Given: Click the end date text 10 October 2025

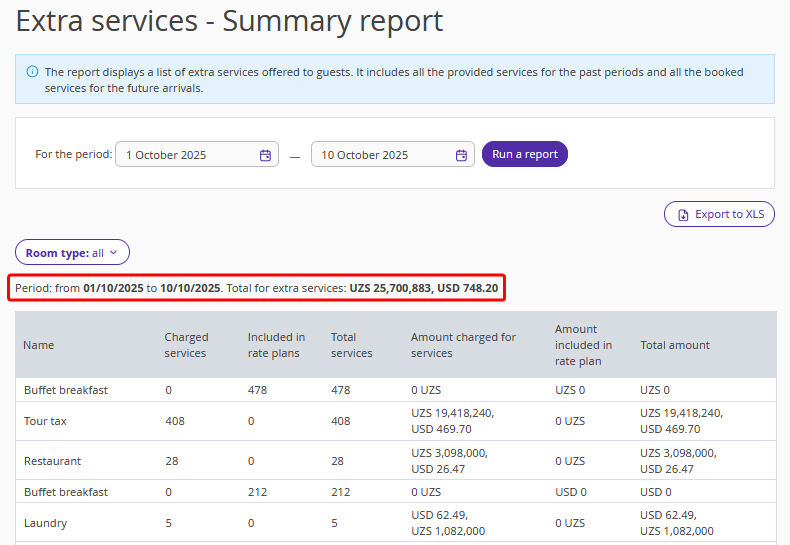Looking at the screenshot, I should 365,155.
